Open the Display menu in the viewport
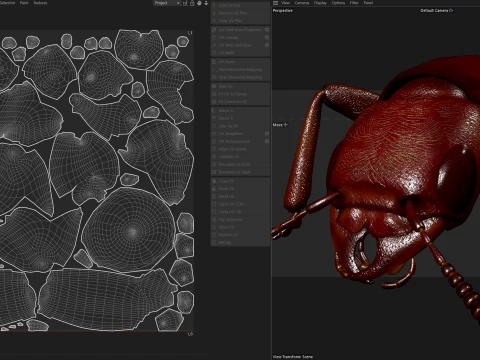 point(320,3)
